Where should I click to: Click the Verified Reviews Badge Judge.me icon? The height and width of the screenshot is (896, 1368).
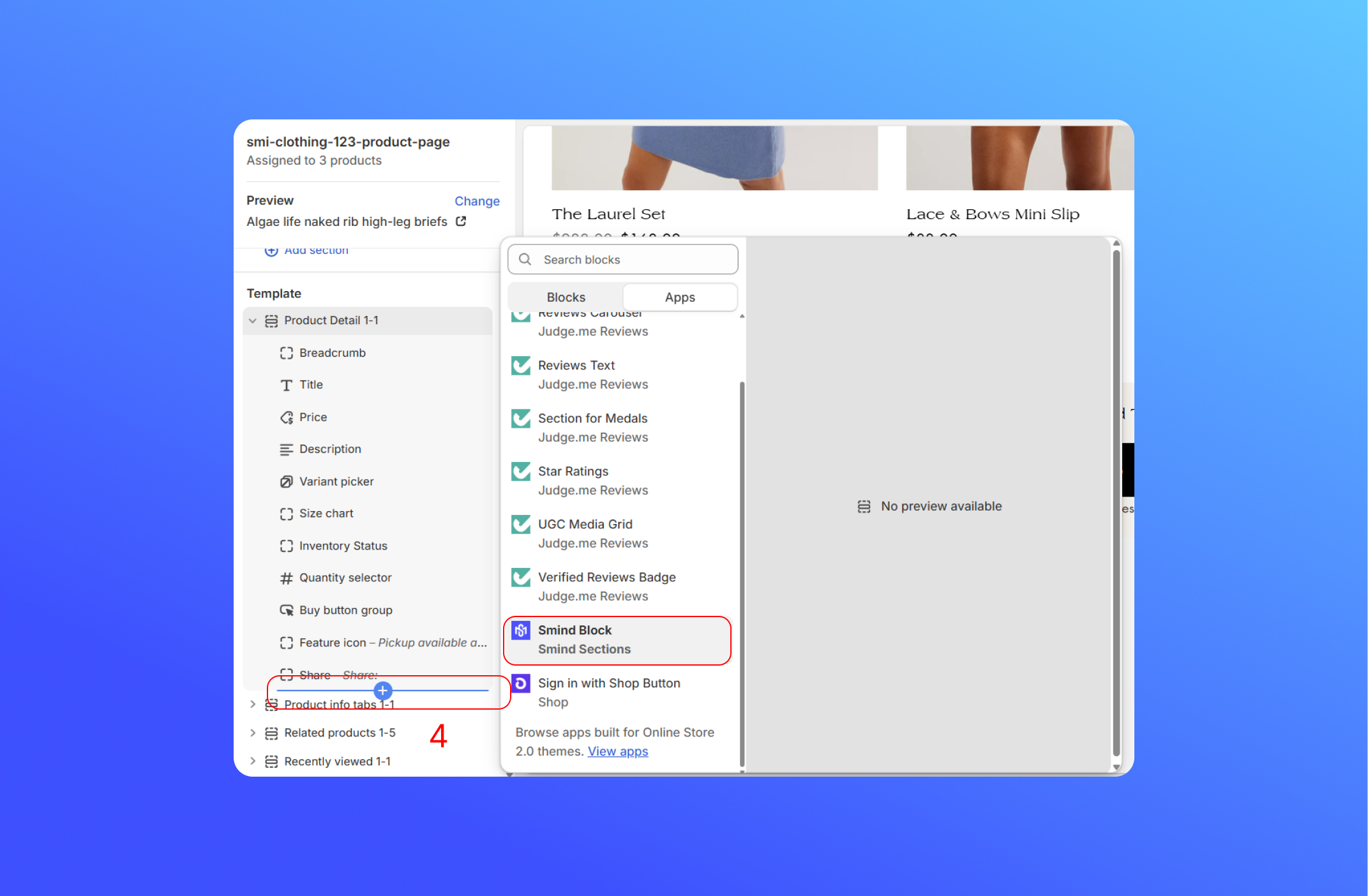point(521,578)
